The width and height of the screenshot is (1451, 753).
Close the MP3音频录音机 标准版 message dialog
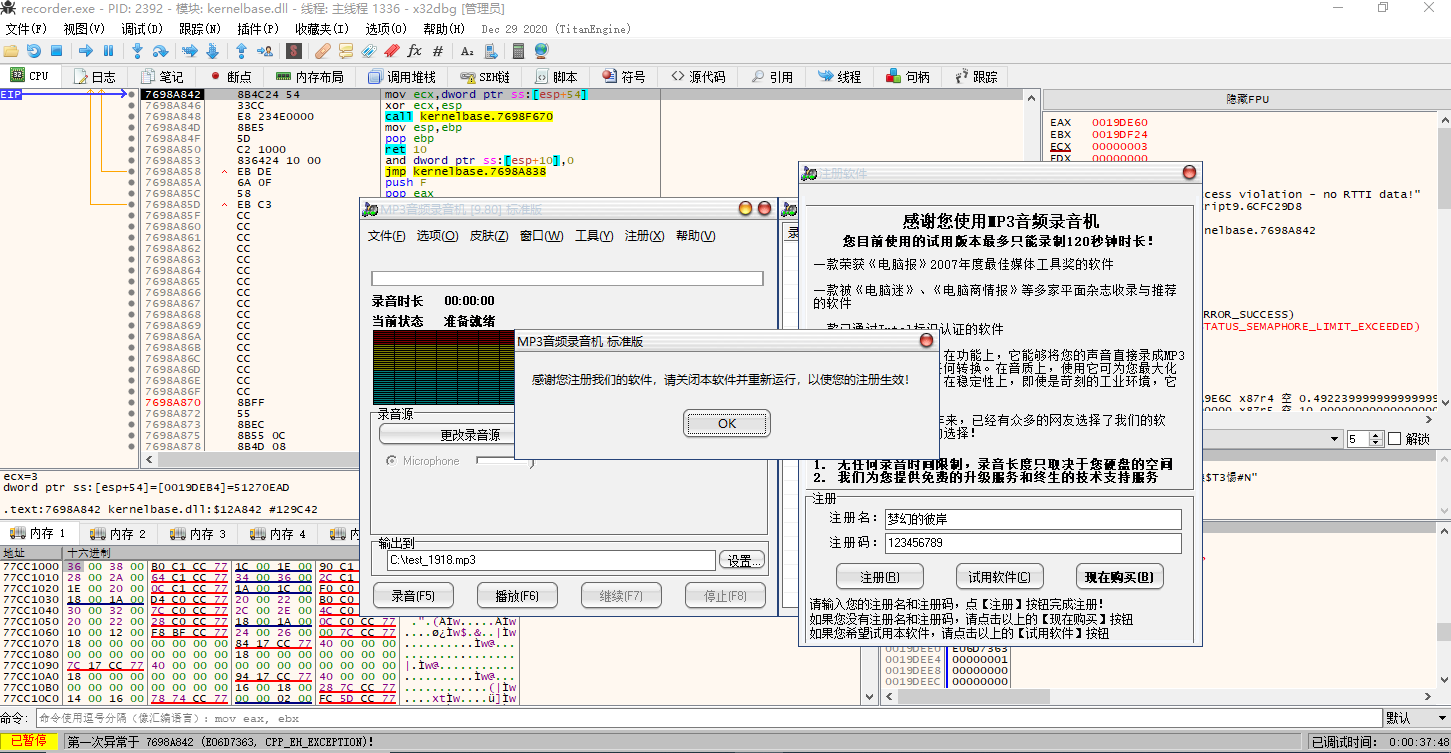(x=926, y=341)
